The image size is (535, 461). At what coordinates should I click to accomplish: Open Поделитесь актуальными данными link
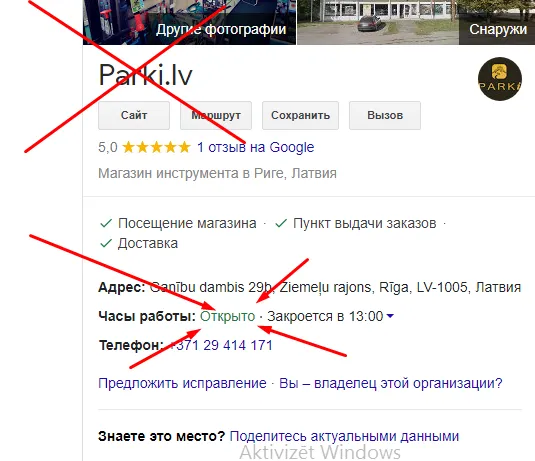click(344, 436)
